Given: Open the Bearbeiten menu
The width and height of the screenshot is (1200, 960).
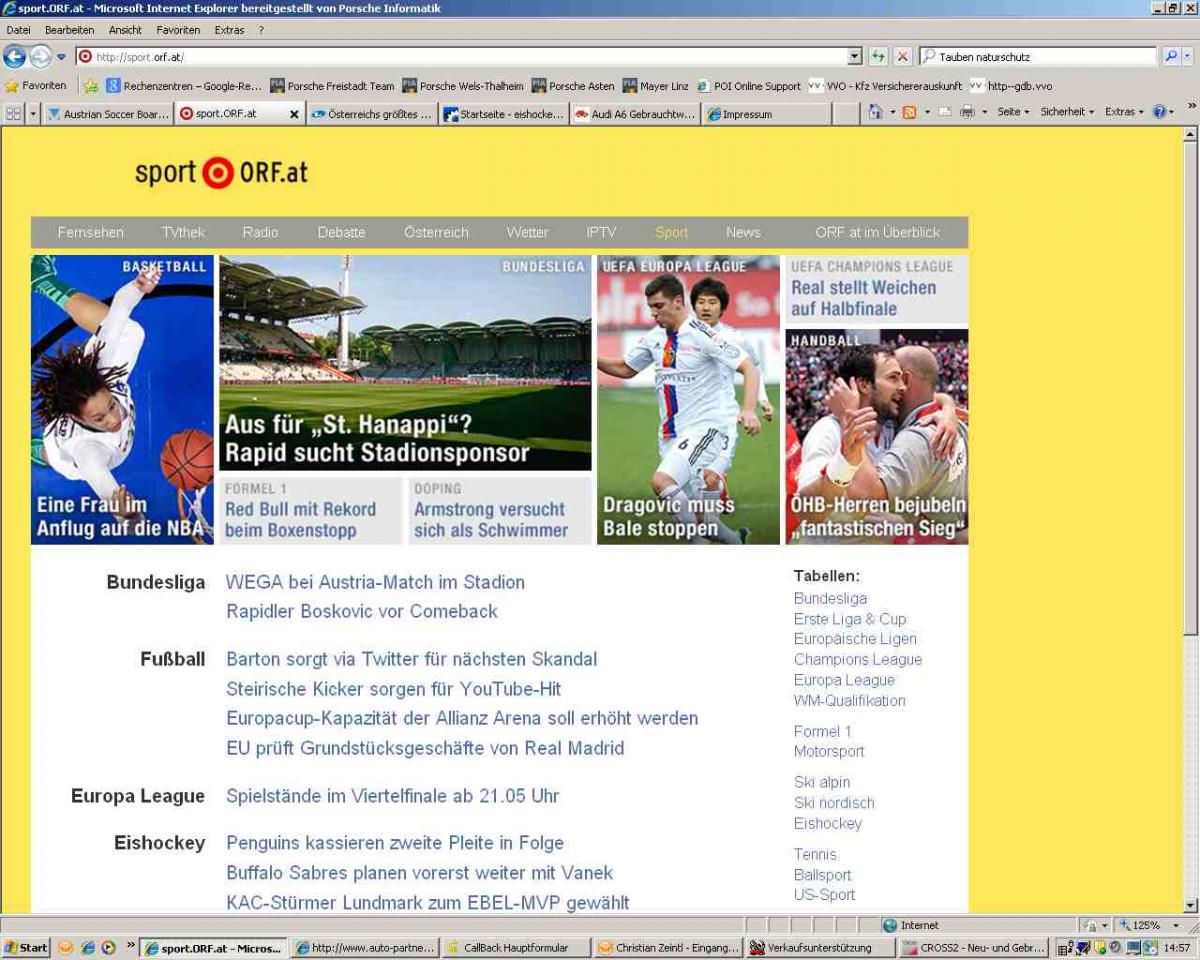Looking at the screenshot, I should [x=69, y=30].
